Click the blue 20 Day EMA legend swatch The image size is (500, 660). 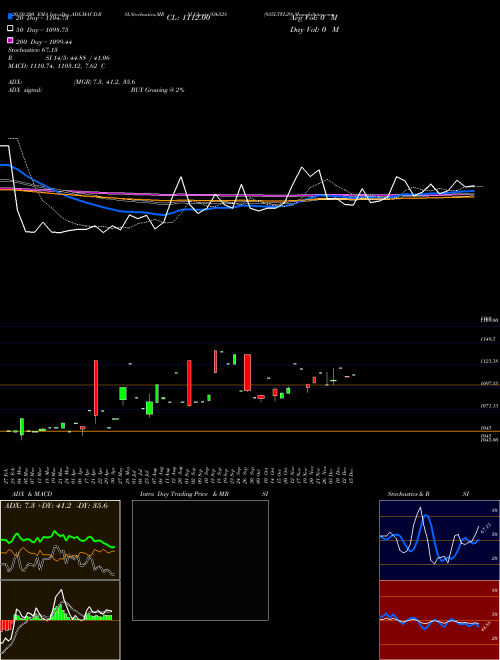coord(11,17)
